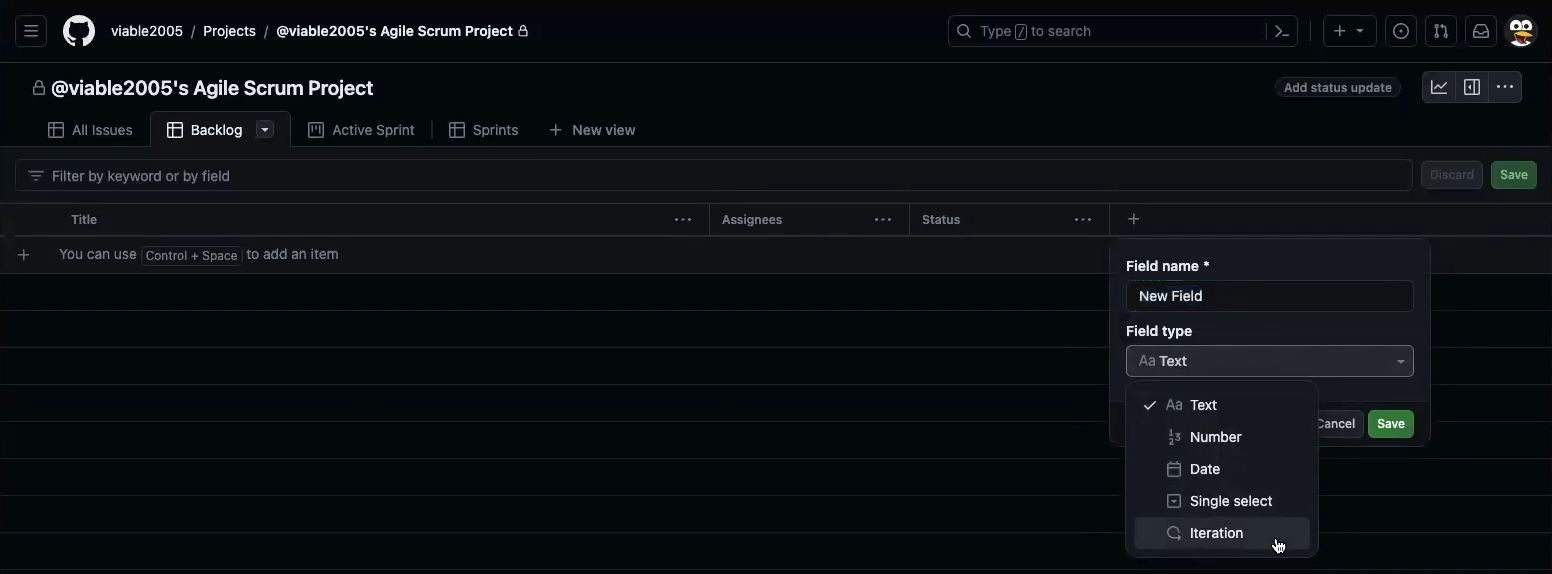Select the Iteration field type
Screen dimensions: 1552x574
click(1216, 533)
